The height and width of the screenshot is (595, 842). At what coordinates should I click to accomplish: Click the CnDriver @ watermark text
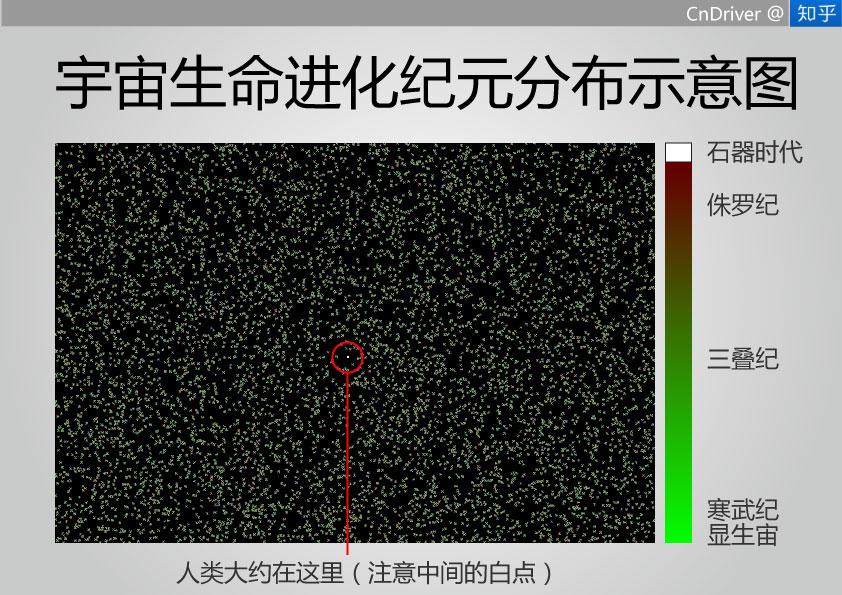[x=735, y=13]
